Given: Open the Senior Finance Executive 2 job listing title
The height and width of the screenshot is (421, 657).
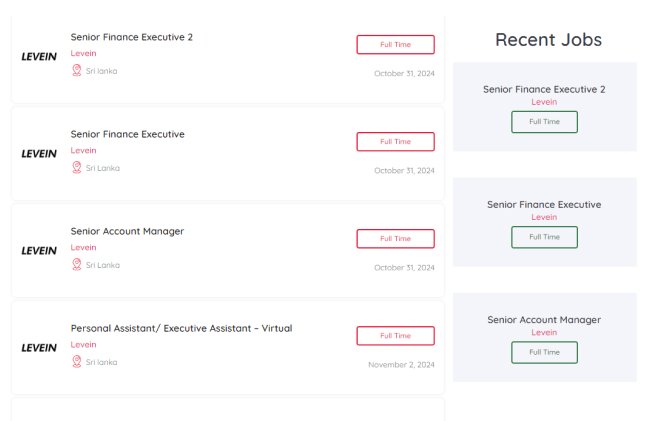Looking at the screenshot, I should tap(131, 37).
